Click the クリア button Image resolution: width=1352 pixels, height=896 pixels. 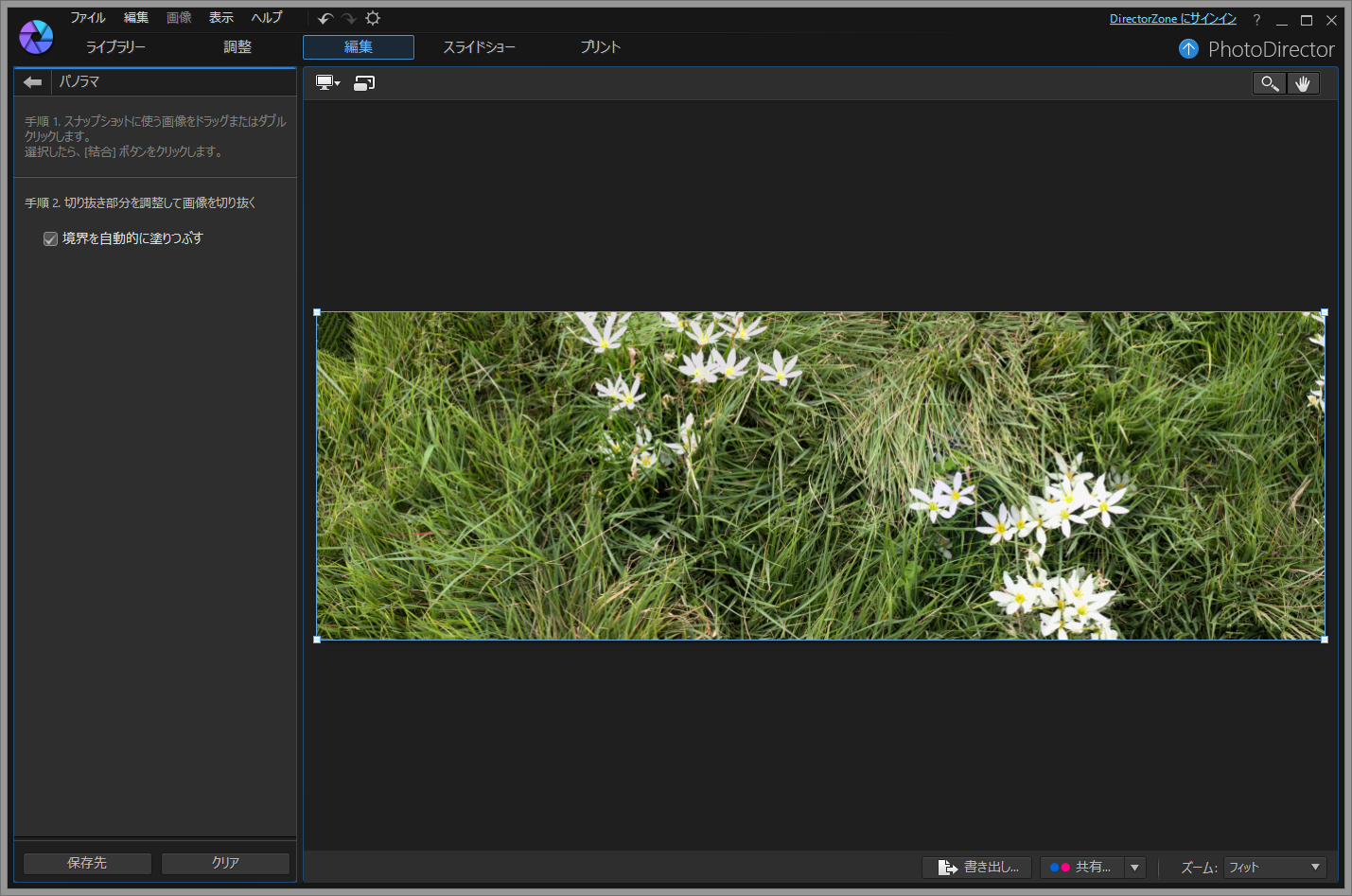pos(225,863)
